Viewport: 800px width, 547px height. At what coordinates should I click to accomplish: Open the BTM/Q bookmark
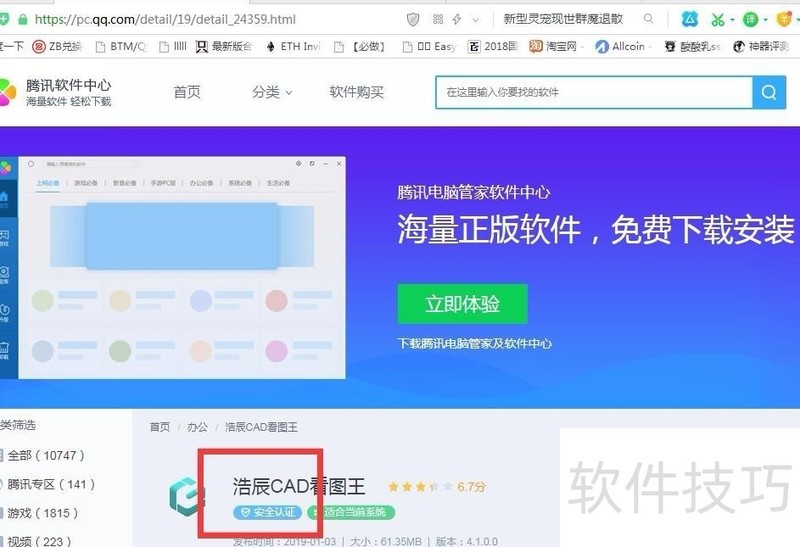(x=121, y=46)
